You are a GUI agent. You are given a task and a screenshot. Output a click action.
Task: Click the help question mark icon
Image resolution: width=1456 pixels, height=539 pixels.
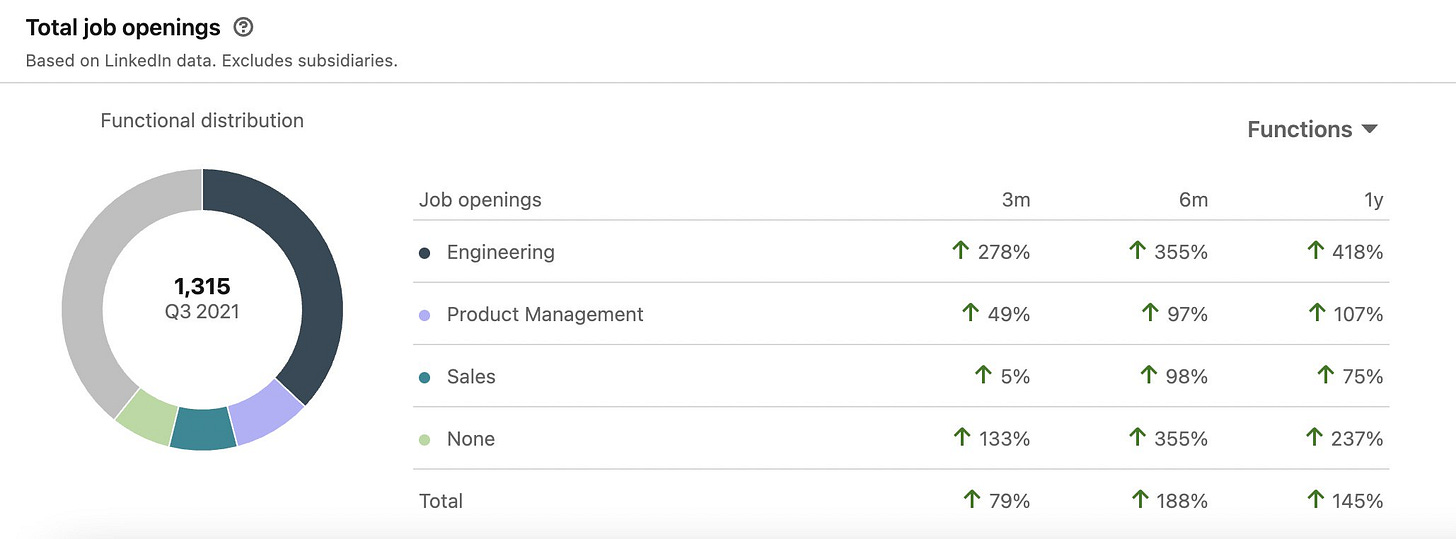(x=242, y=28)
